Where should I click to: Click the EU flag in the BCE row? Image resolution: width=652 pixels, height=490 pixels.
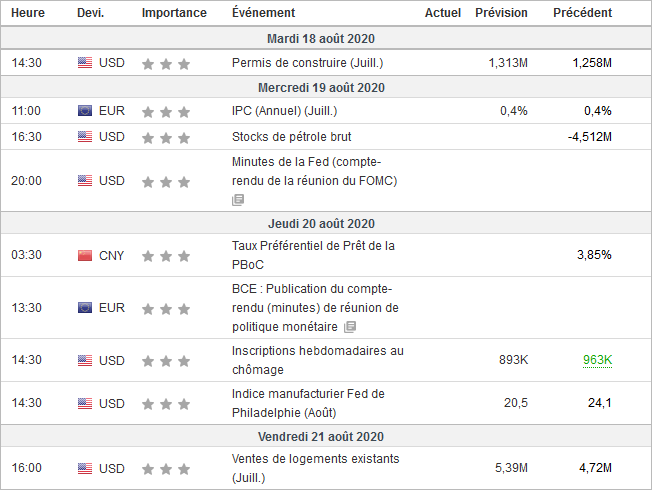tap(85, 308)
